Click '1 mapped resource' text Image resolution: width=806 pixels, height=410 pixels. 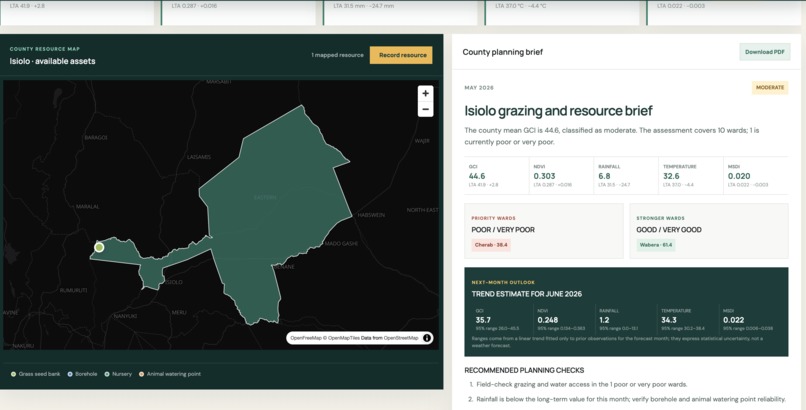click(x=337, y=55)
